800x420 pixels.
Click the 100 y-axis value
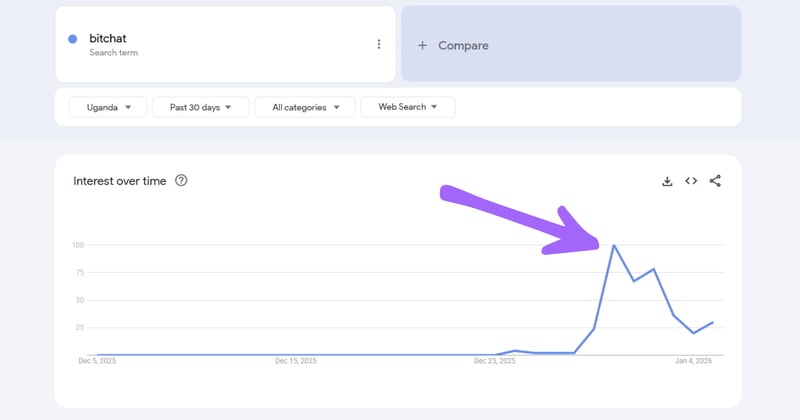click(78, 245)
